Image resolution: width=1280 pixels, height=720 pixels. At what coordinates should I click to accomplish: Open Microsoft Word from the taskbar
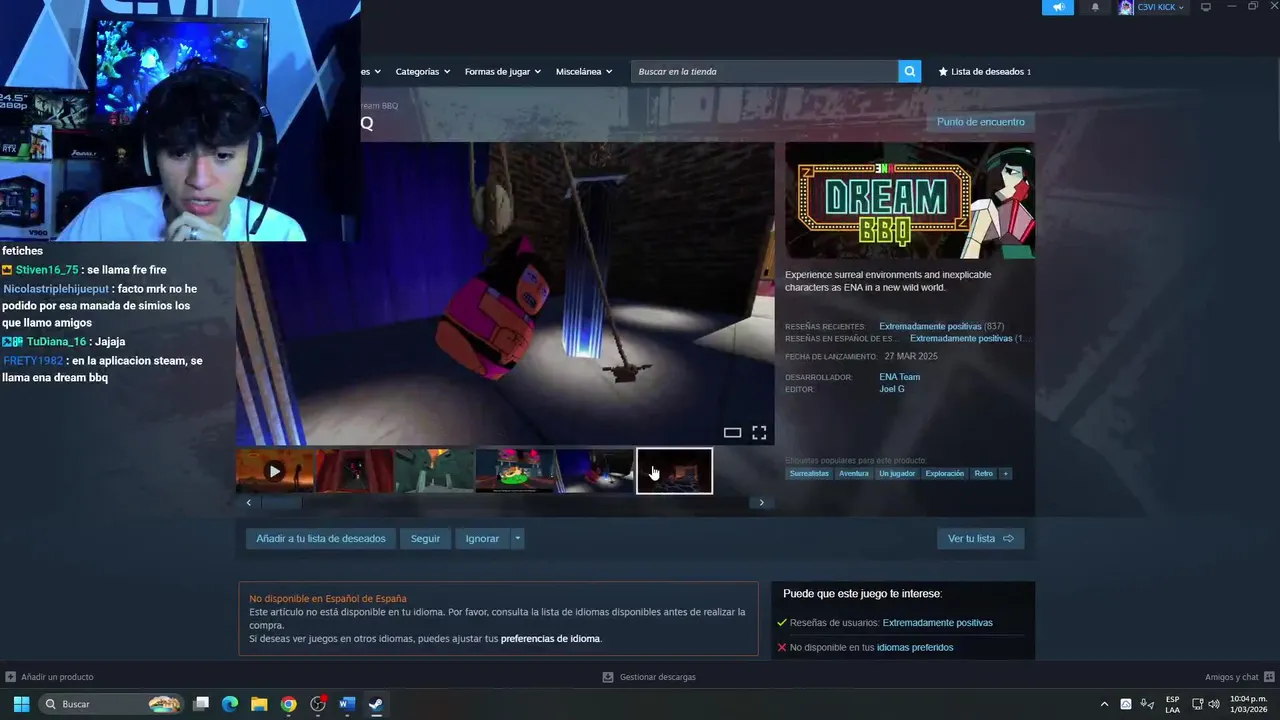click(x=347, y=704)
